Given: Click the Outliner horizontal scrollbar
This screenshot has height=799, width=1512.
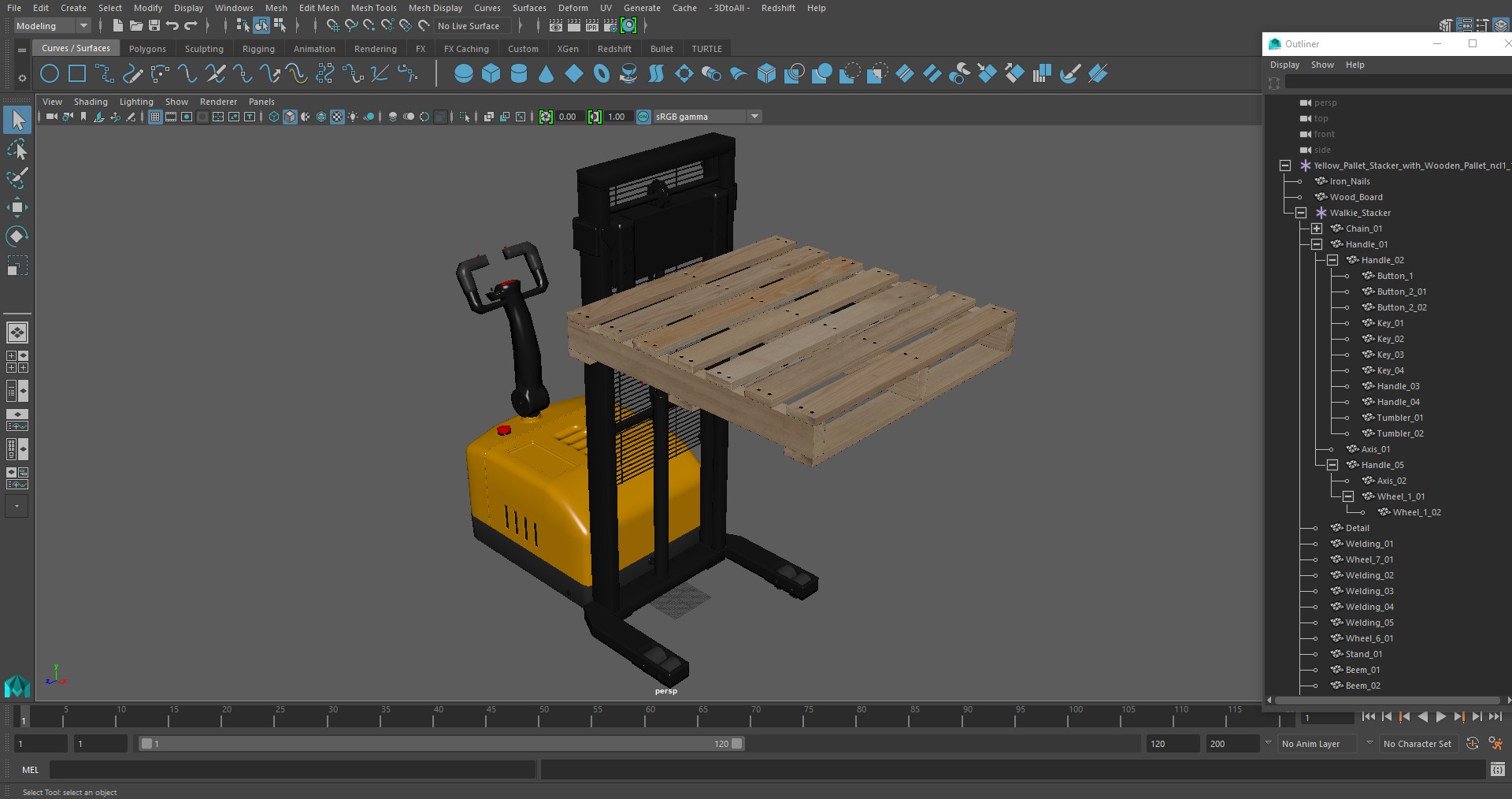Looking at the screenshot, I should click(x=1387, y=700).
